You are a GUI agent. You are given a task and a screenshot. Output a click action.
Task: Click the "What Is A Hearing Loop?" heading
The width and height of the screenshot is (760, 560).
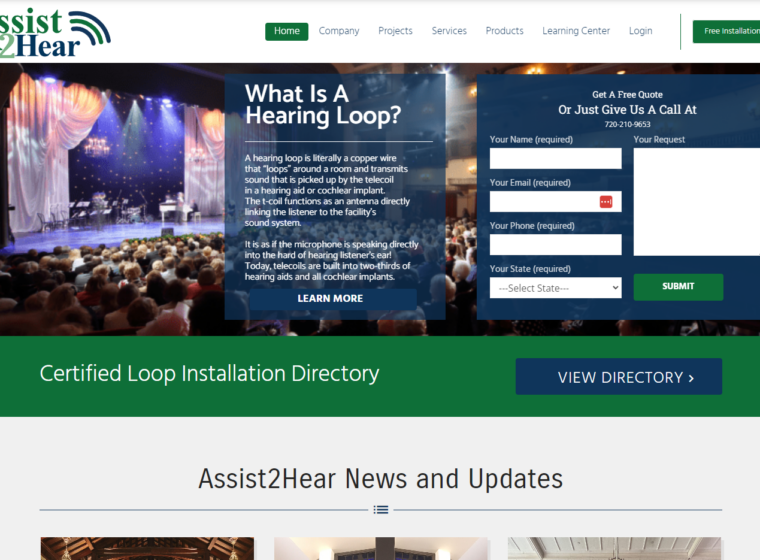(323, 105)
